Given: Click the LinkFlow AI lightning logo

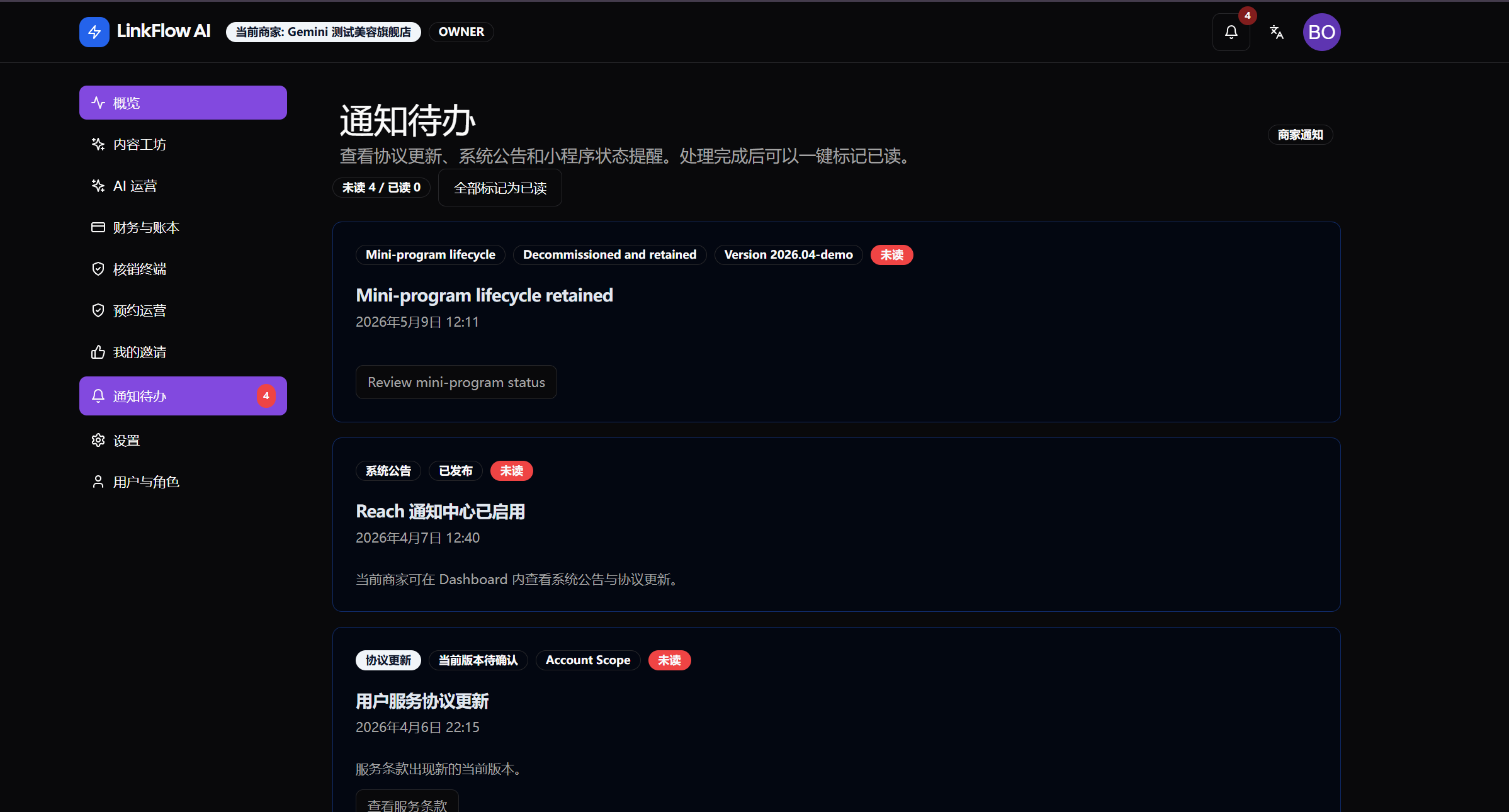Looking at the screenshot, I should tap(94, 32).
